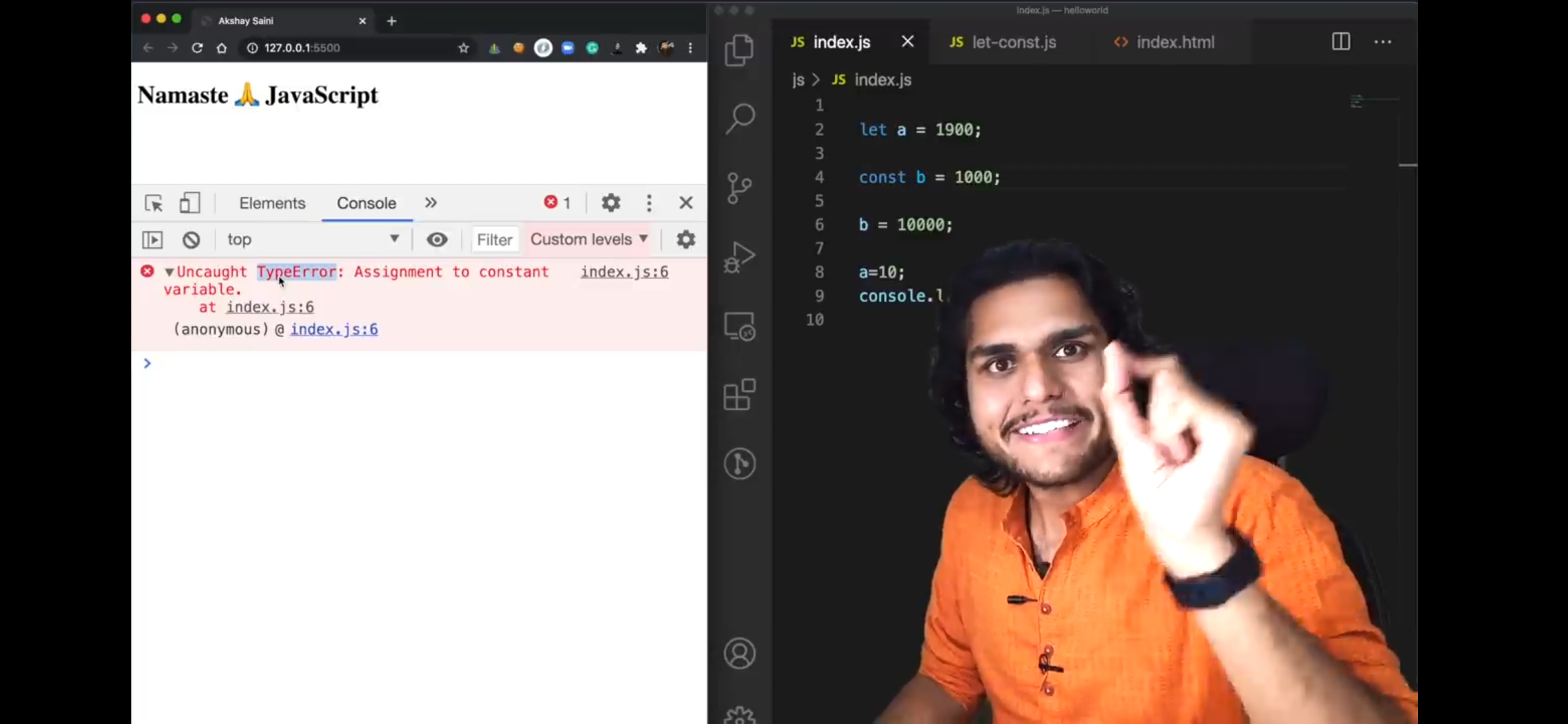Select the DevTools inspect element tool

click(x=153, y=203)
